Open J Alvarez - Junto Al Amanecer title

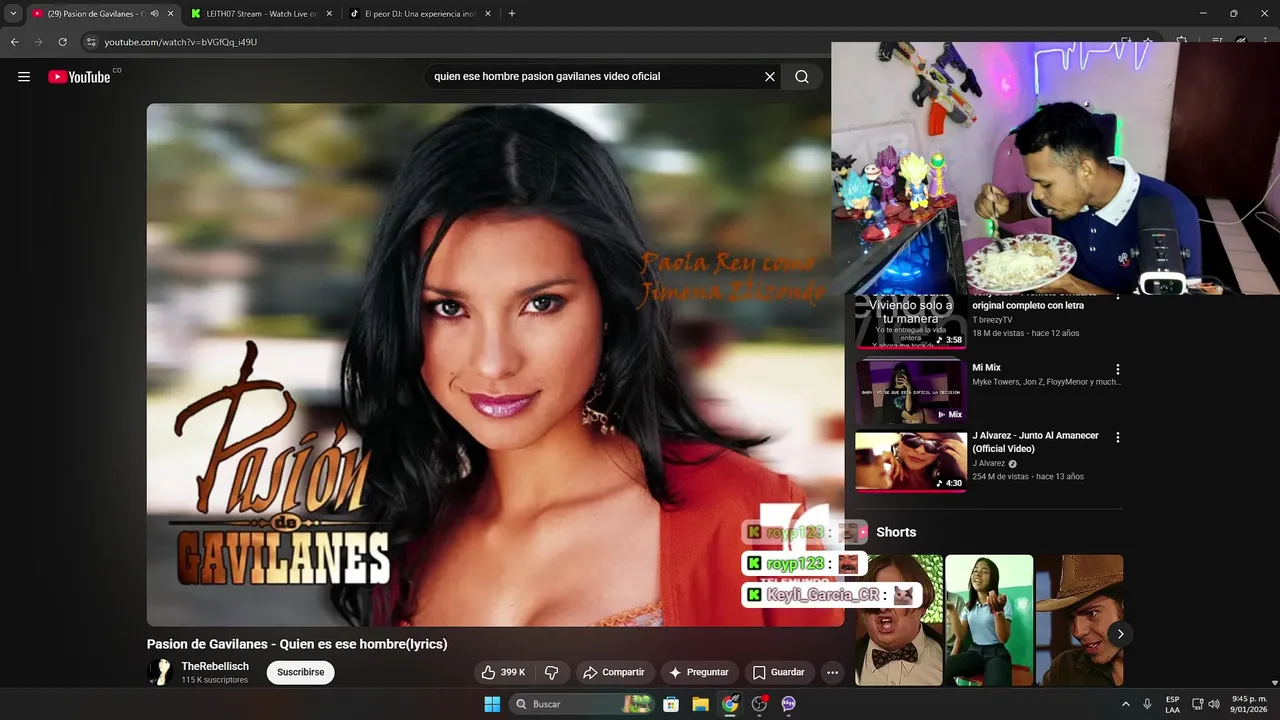coord(1035,442)
